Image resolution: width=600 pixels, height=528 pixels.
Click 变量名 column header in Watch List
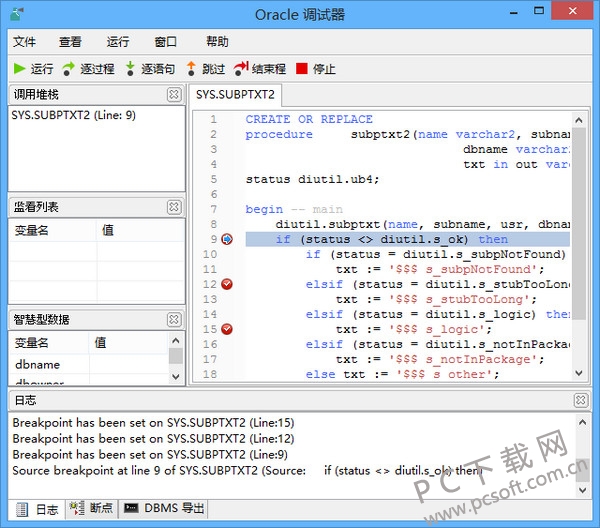(x=53, y=230)
